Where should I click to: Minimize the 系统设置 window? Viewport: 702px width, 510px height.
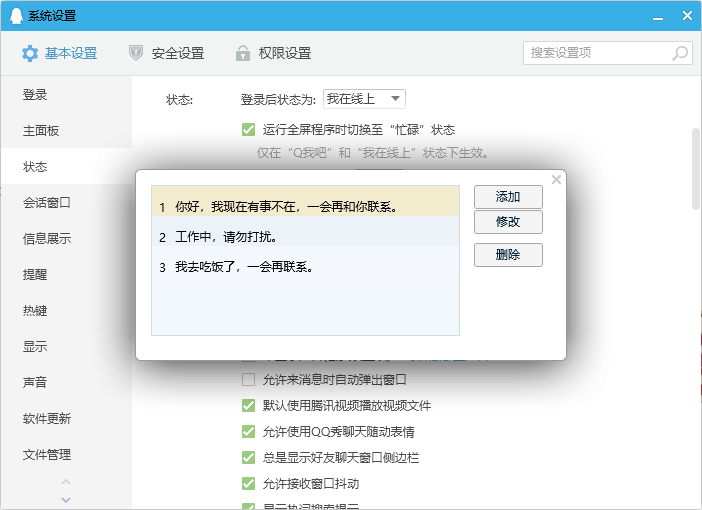(658, 15)
